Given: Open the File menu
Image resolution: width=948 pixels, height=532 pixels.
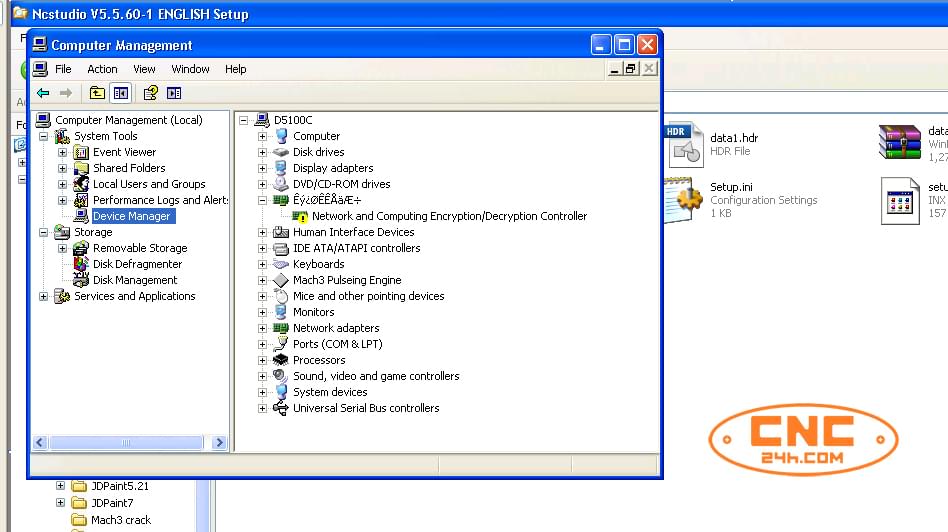Looking at the screenshot, I should [63, 69].
